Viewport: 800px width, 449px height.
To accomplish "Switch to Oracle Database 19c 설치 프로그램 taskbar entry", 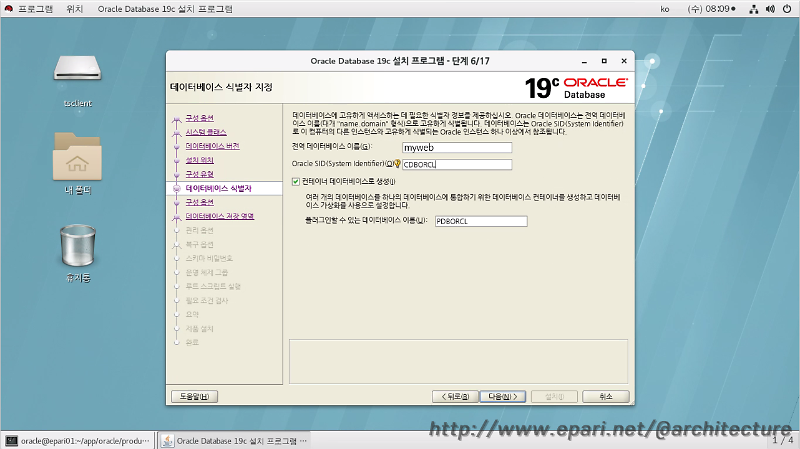I will click(x=235, y=441).
